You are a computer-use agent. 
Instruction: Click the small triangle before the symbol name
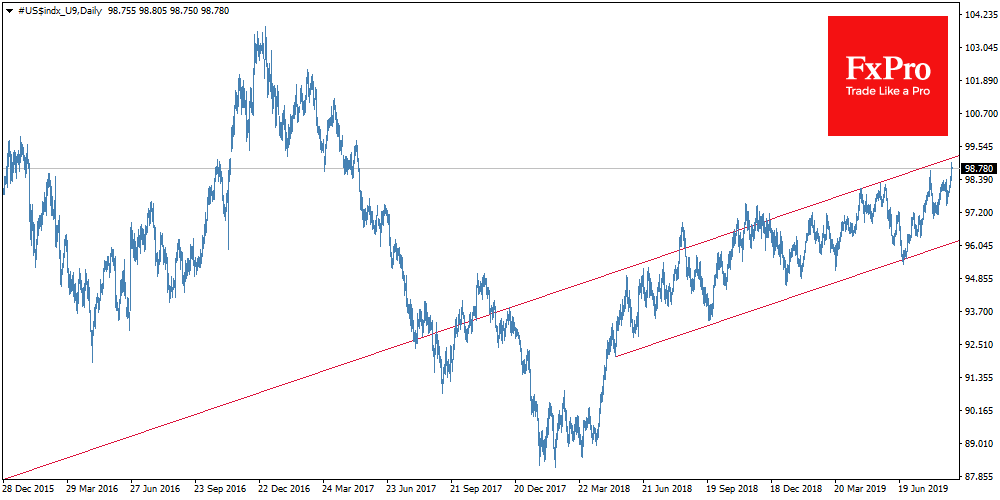coord(8,8)
